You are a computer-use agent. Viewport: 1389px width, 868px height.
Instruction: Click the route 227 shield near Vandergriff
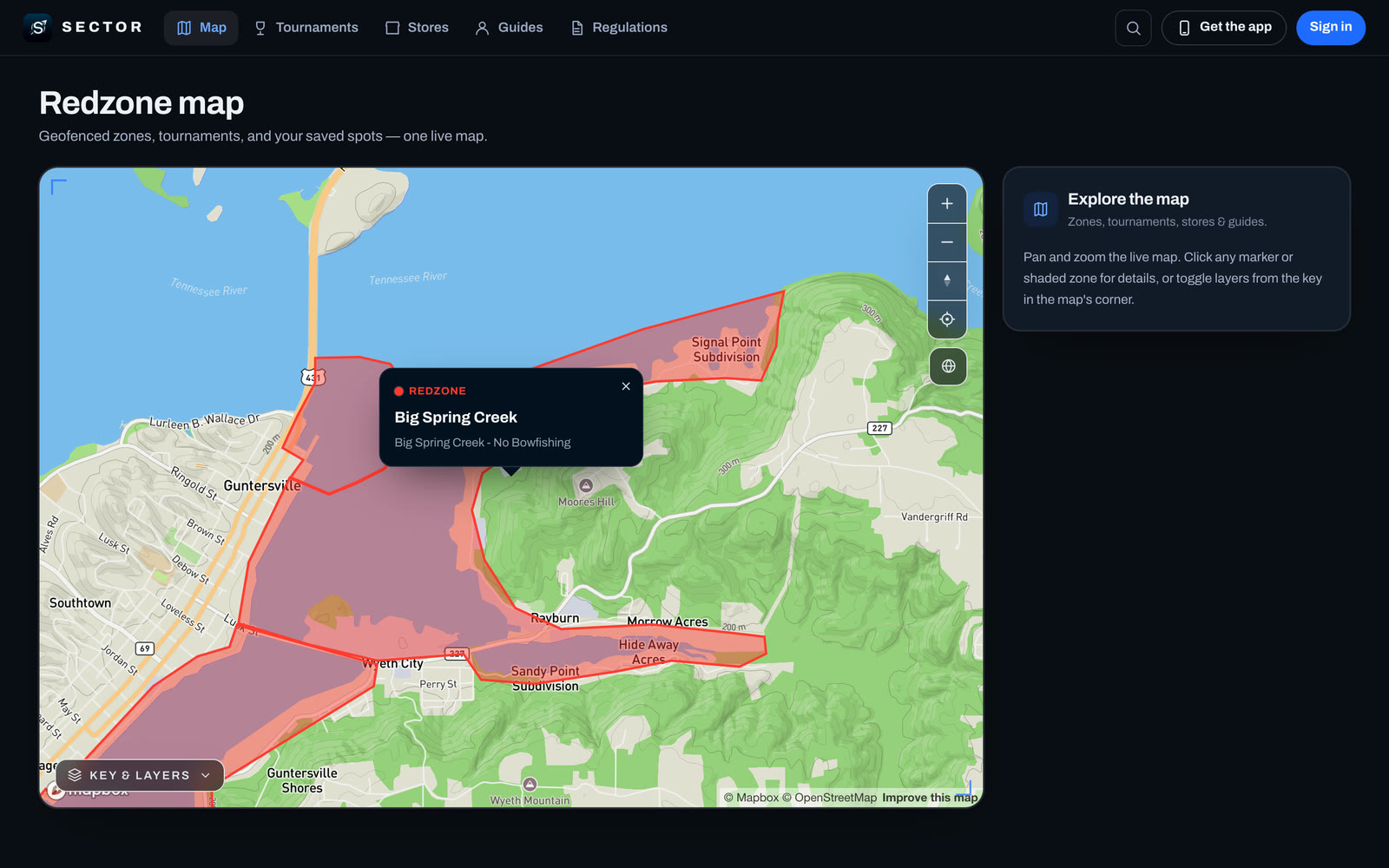point(879,428)
